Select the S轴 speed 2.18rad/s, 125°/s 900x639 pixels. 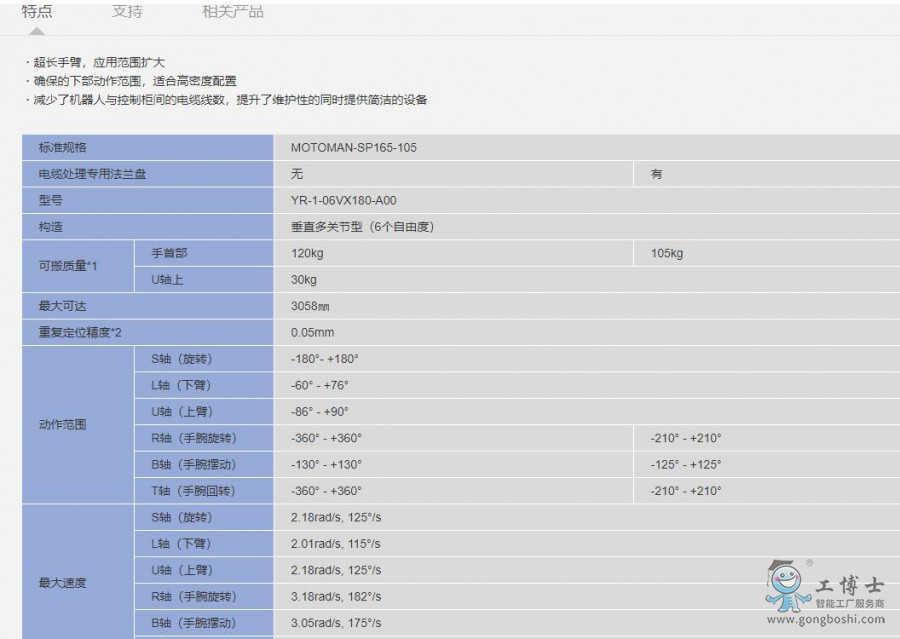click(336, 517)
